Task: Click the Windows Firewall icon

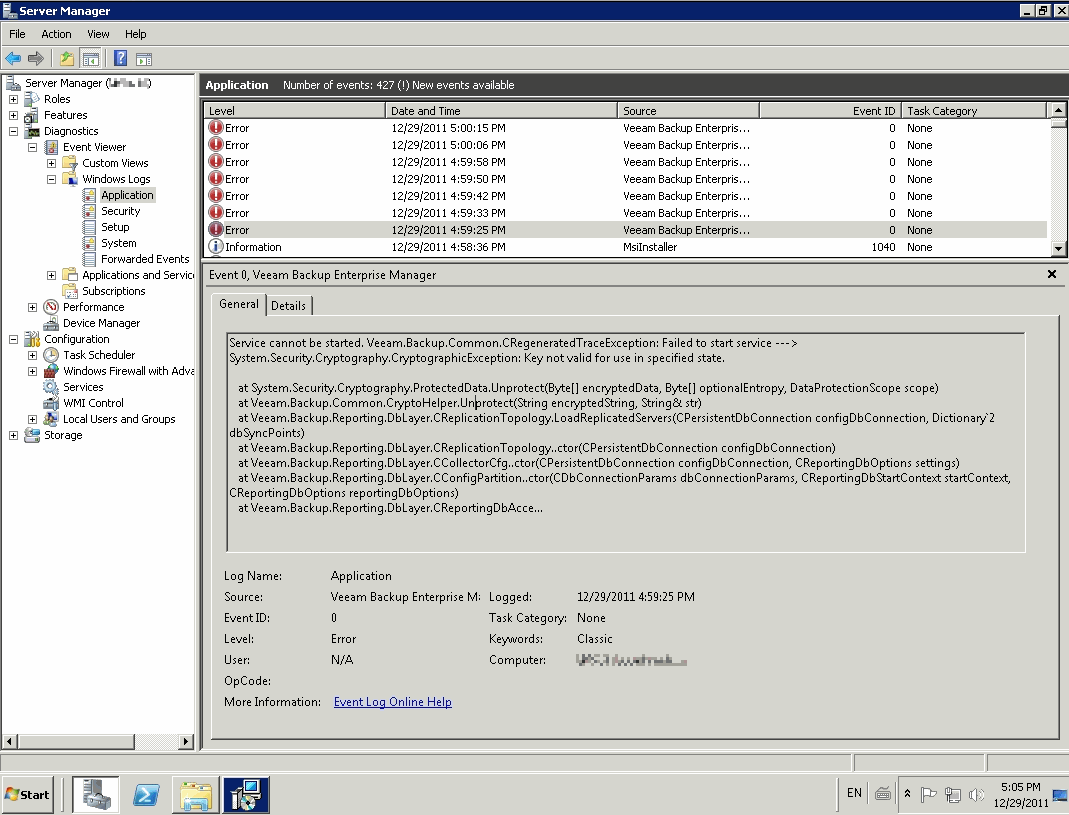Action: 51,371
